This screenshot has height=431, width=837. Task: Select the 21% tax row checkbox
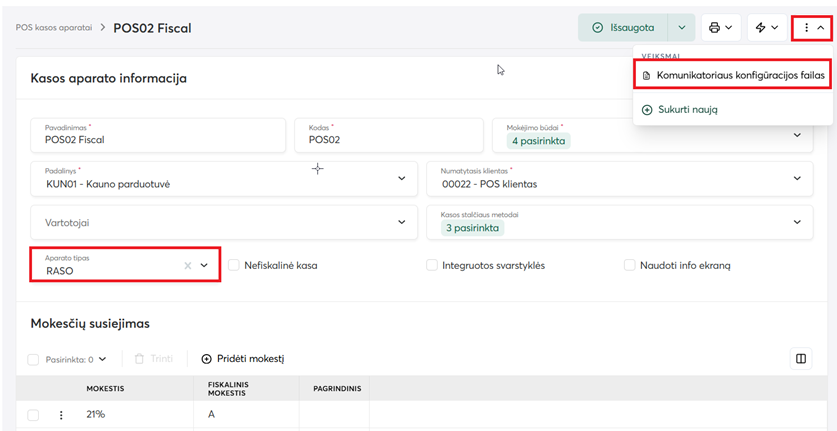tap(33, 415)
